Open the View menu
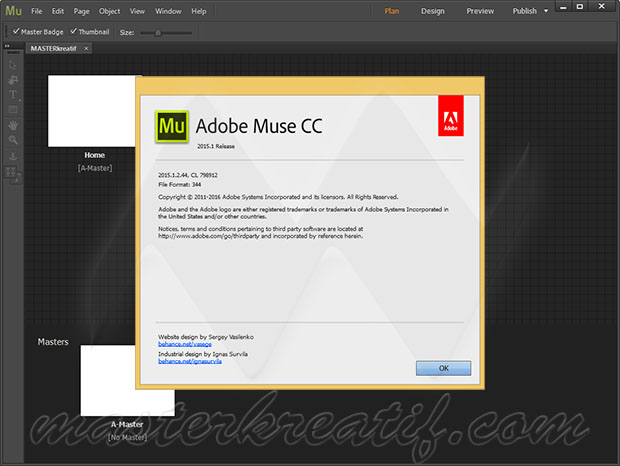 click(137, 11)
